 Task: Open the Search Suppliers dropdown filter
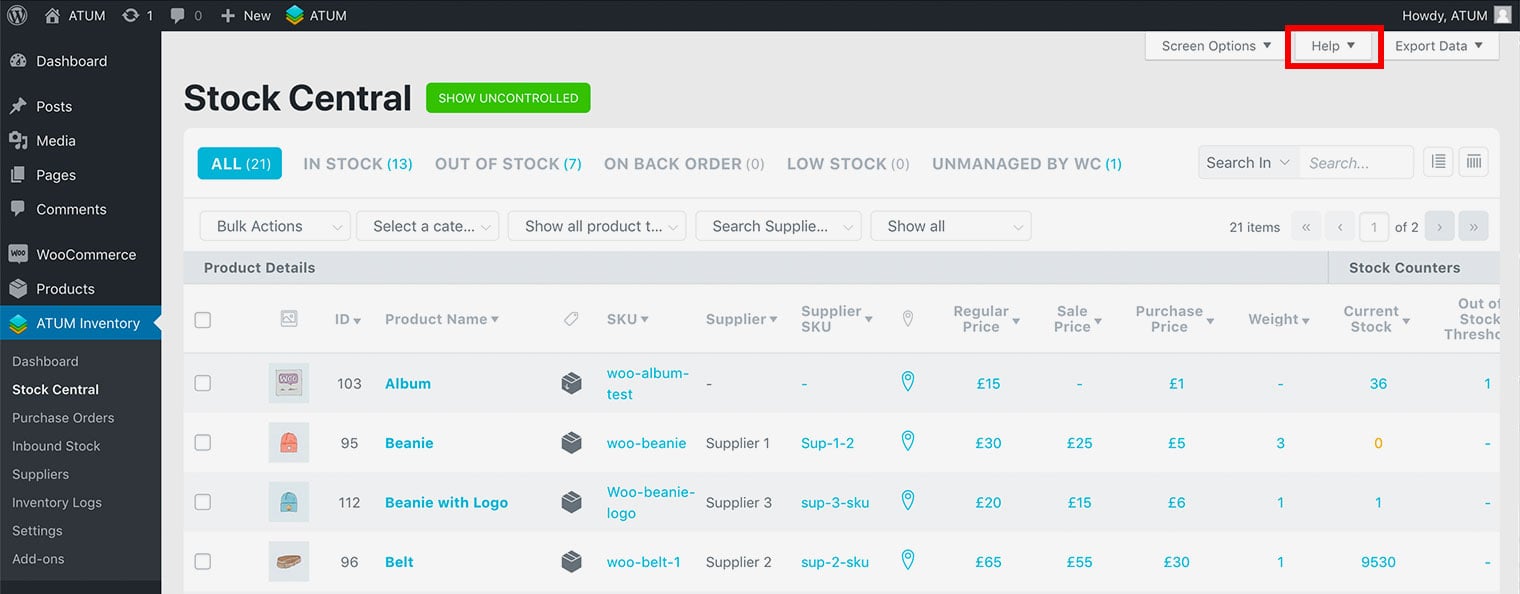coord(778,226)
